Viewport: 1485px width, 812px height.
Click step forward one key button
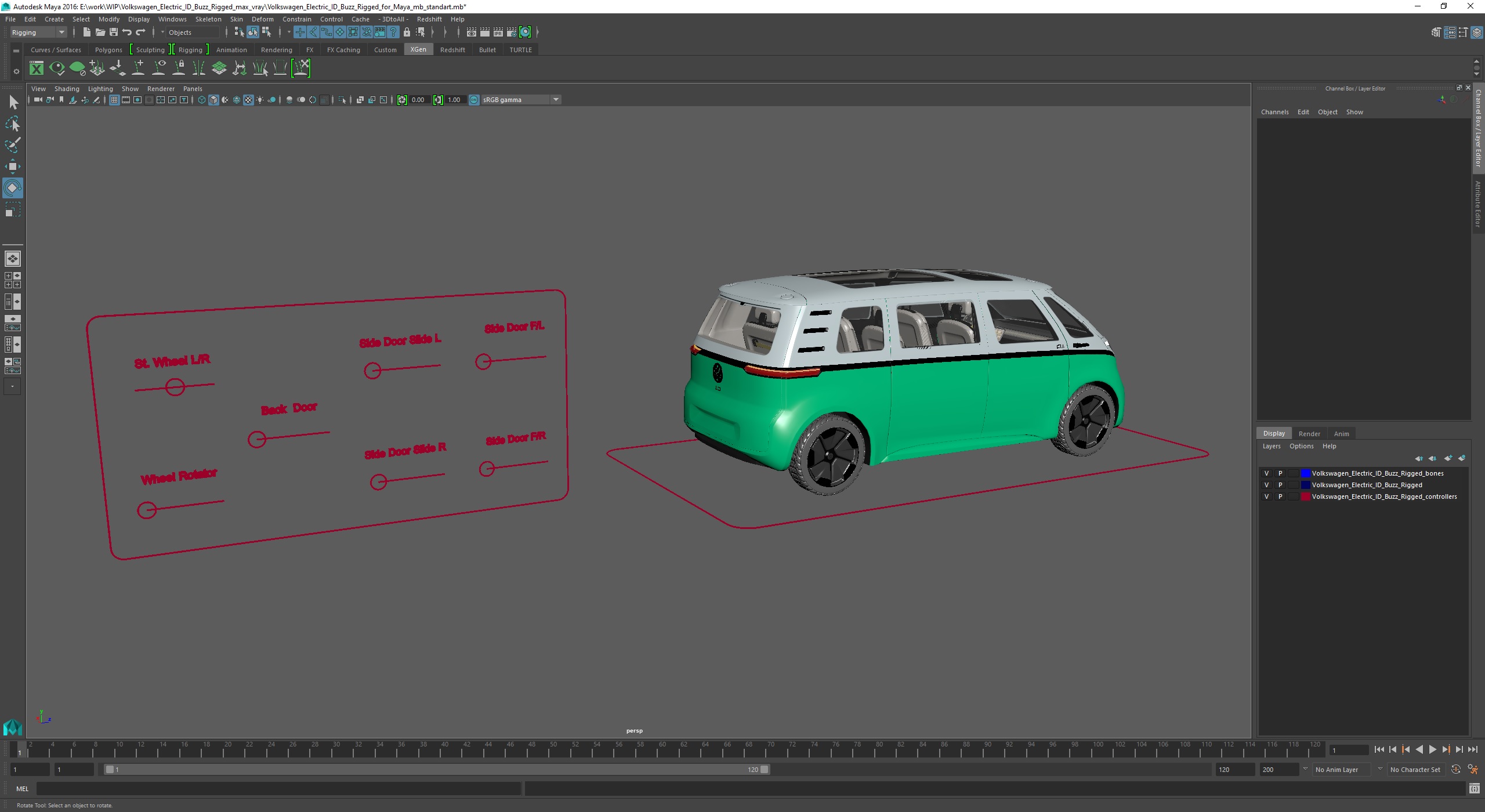point(1446,749)
